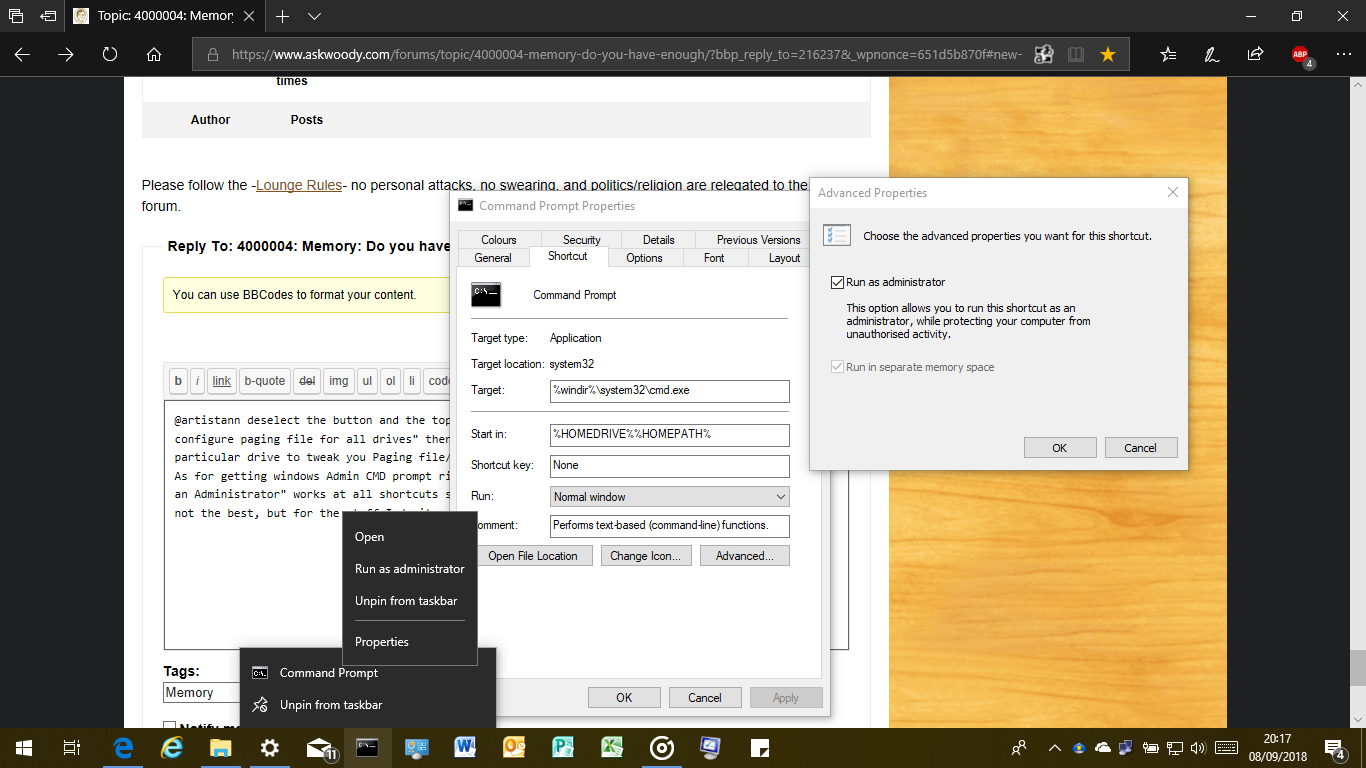The height and width of the screenshot is (768, 1366).
Task: Tick the Notify me checkbox below Tags
Action: point(169,727)
